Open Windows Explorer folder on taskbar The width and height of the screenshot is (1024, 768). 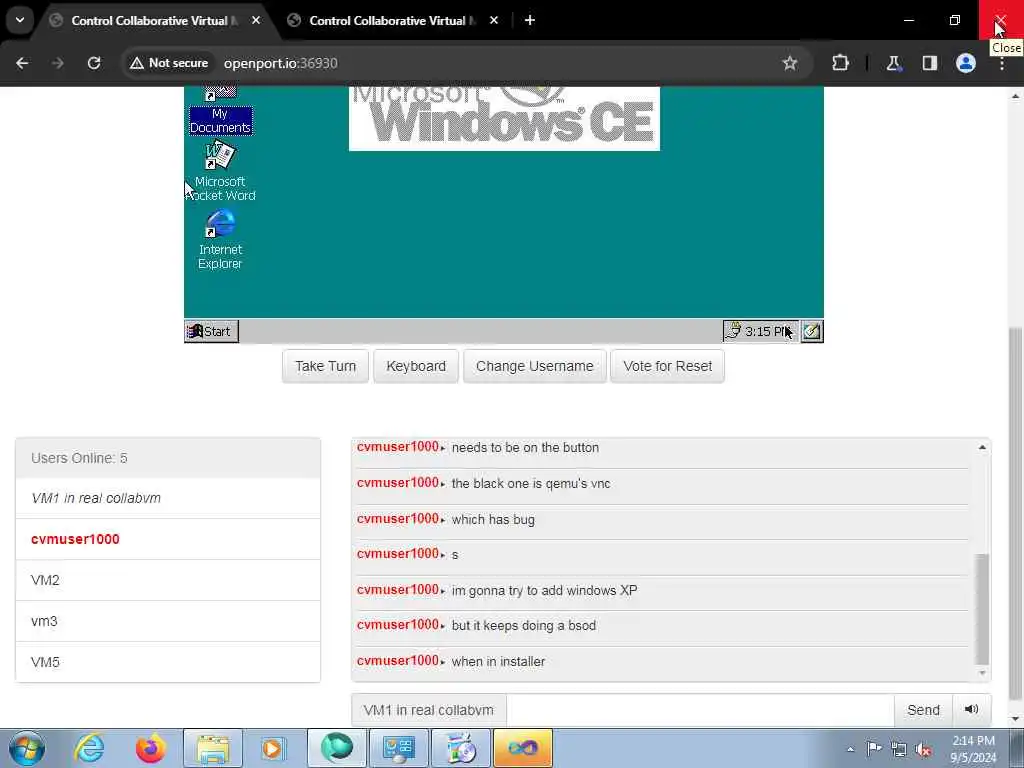tap(213, 748)
